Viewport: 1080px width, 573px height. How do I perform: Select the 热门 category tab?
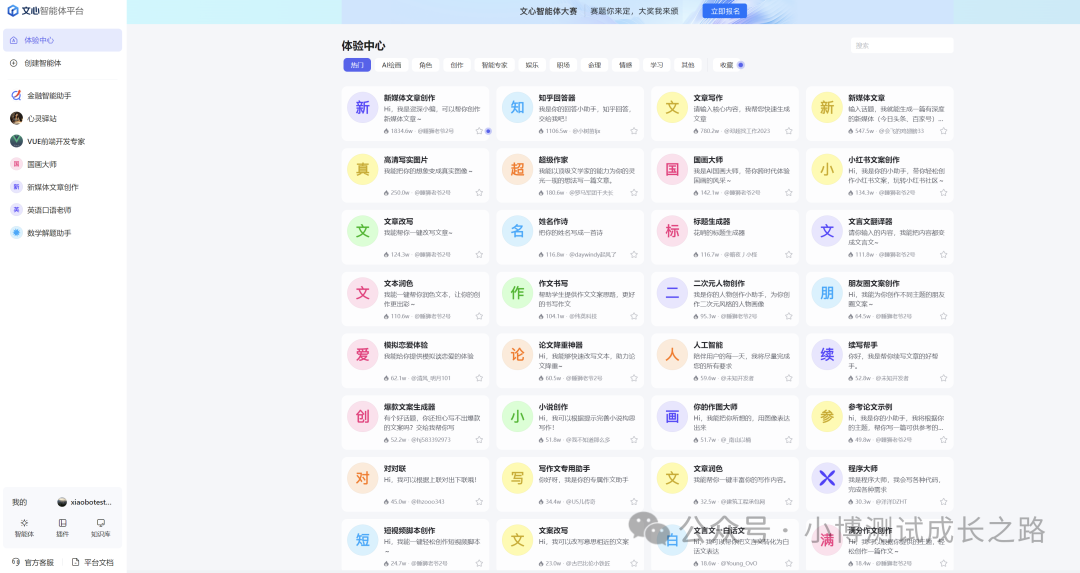[357, 65]
